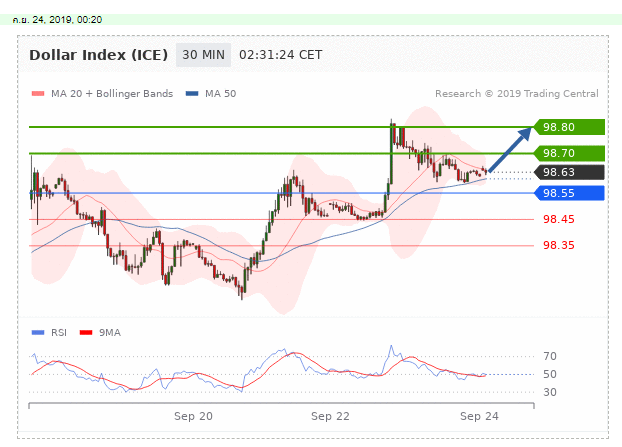Viewport: 622px width, 447px height.
Task: Click the MA 50 legend label
Action: click(221, 94)
